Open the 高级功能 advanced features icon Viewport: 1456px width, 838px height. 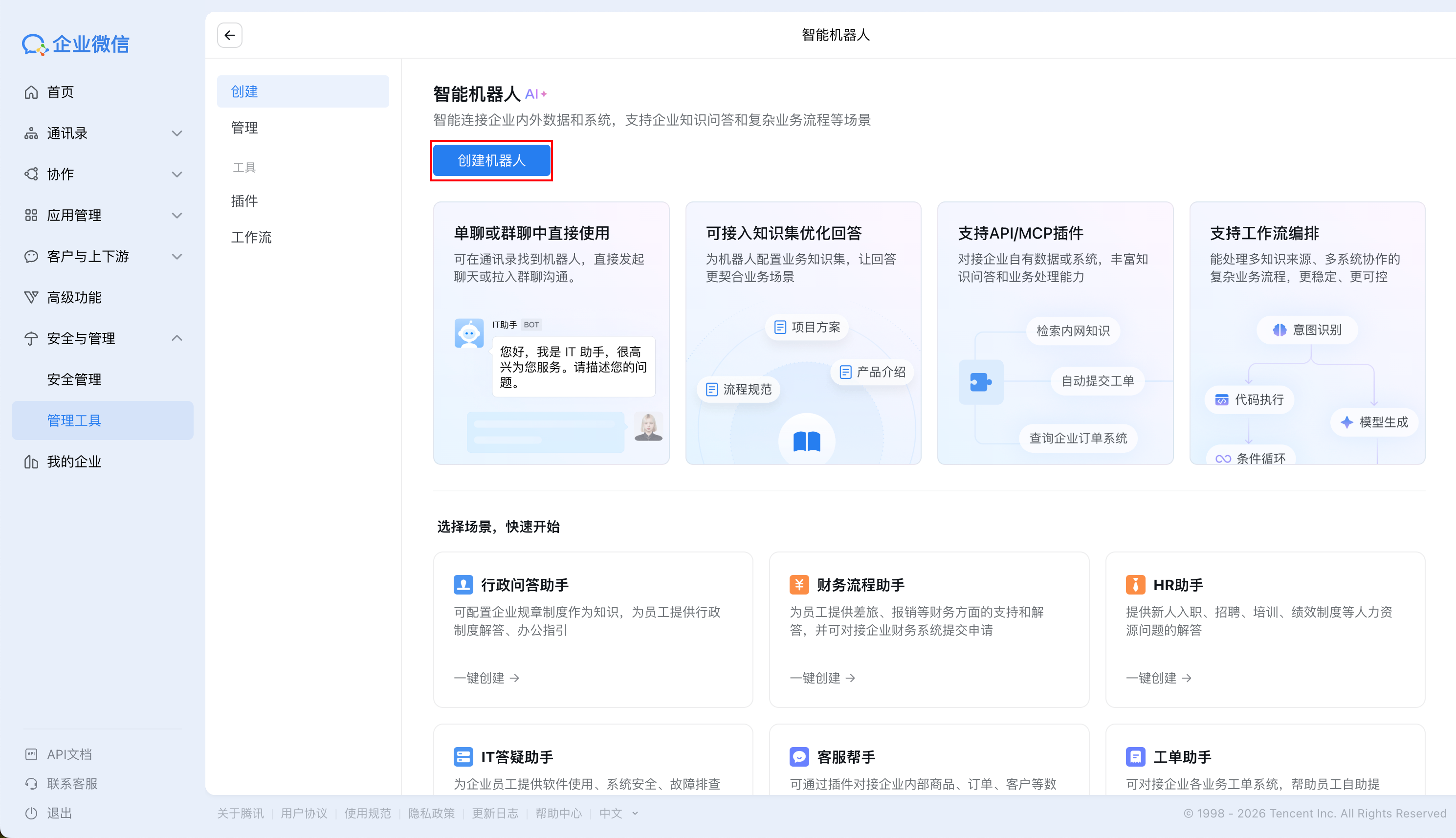coord(32,297)
